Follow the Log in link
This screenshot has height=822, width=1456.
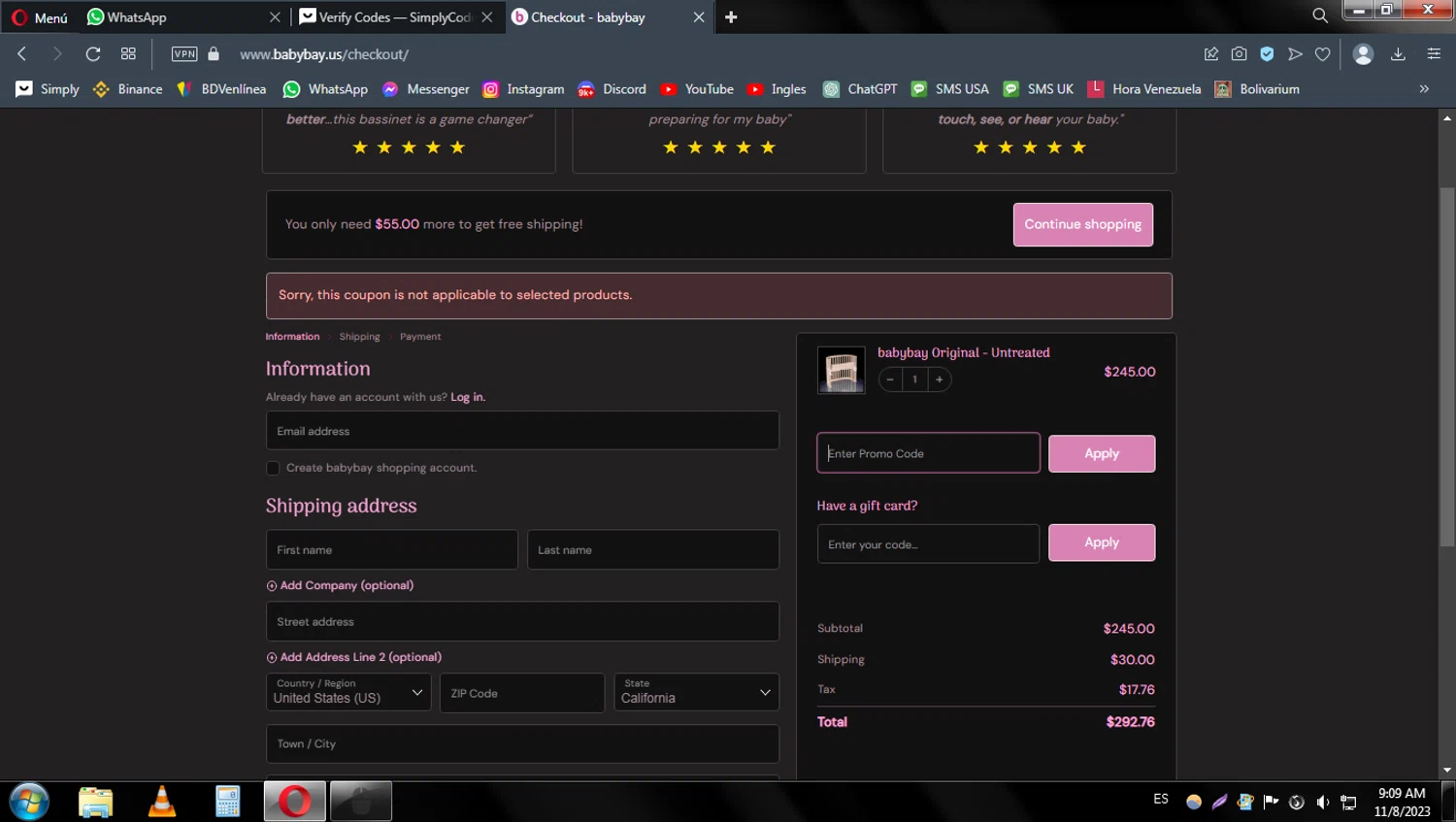coord(468,397)
